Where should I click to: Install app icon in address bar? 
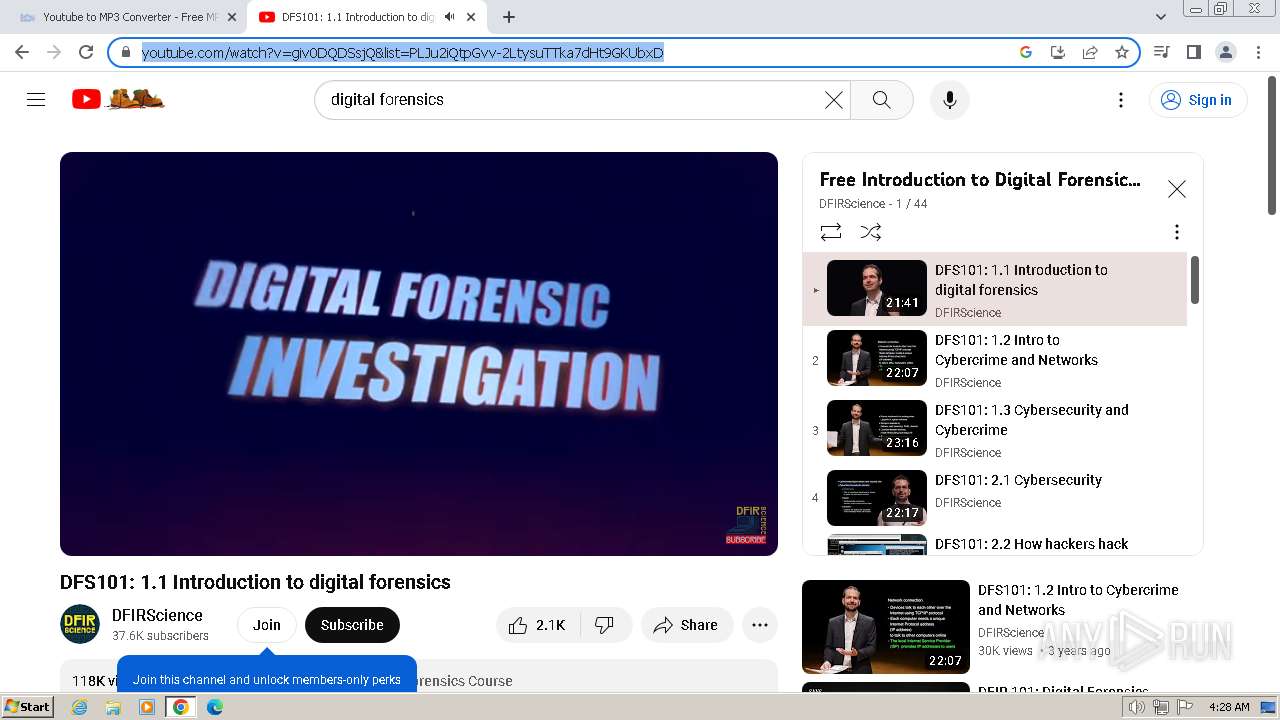(1057, 52)
